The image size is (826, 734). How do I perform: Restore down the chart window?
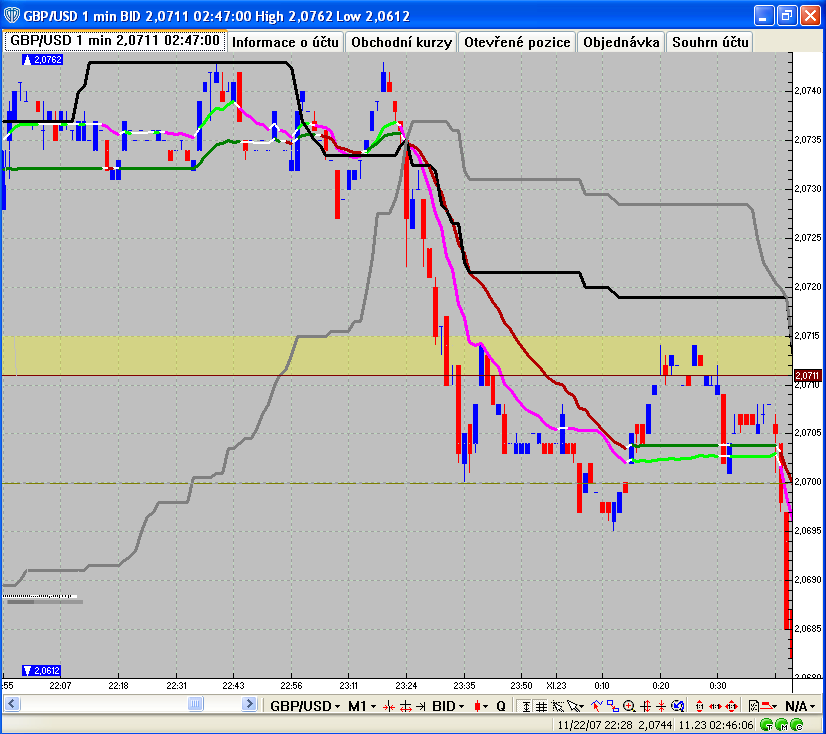[x=786, y=15]
